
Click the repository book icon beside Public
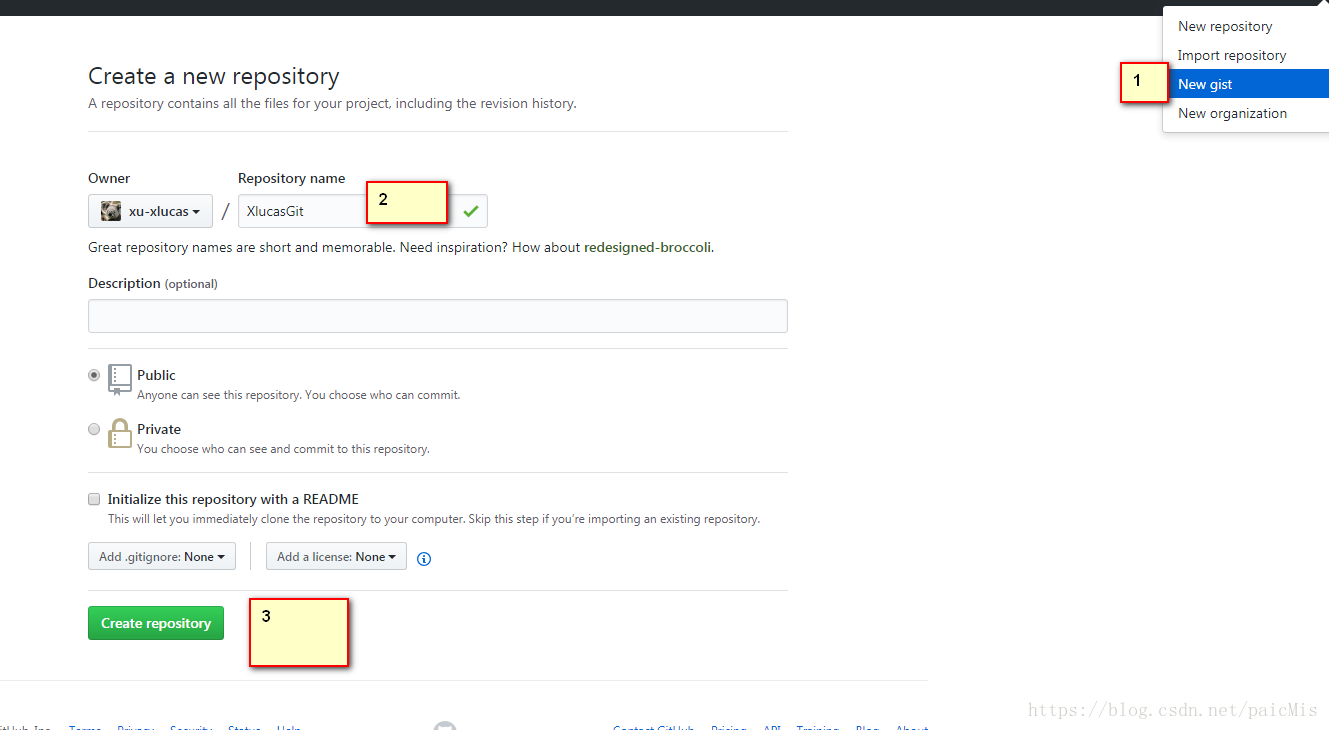click(120, 380)
